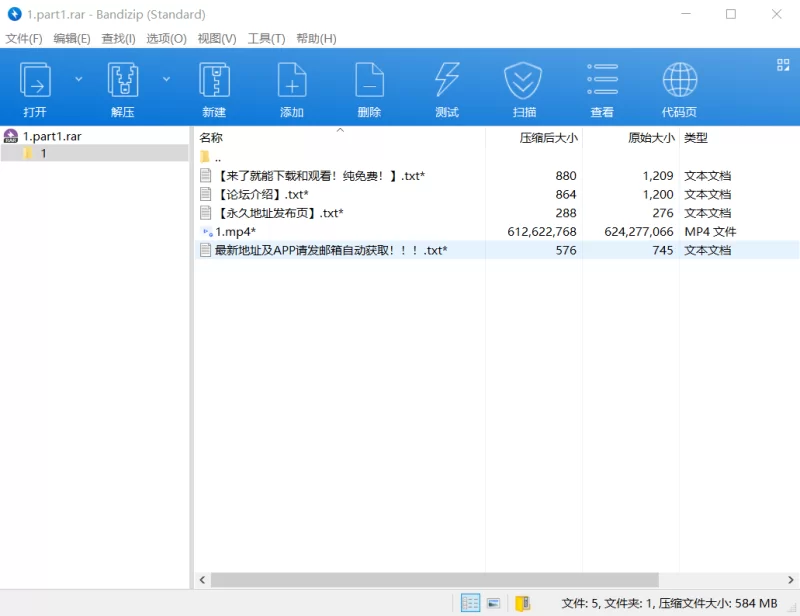Click the compressed size 288 cell
This screenshot has width=800, height=616.
(x=566, y=213)
